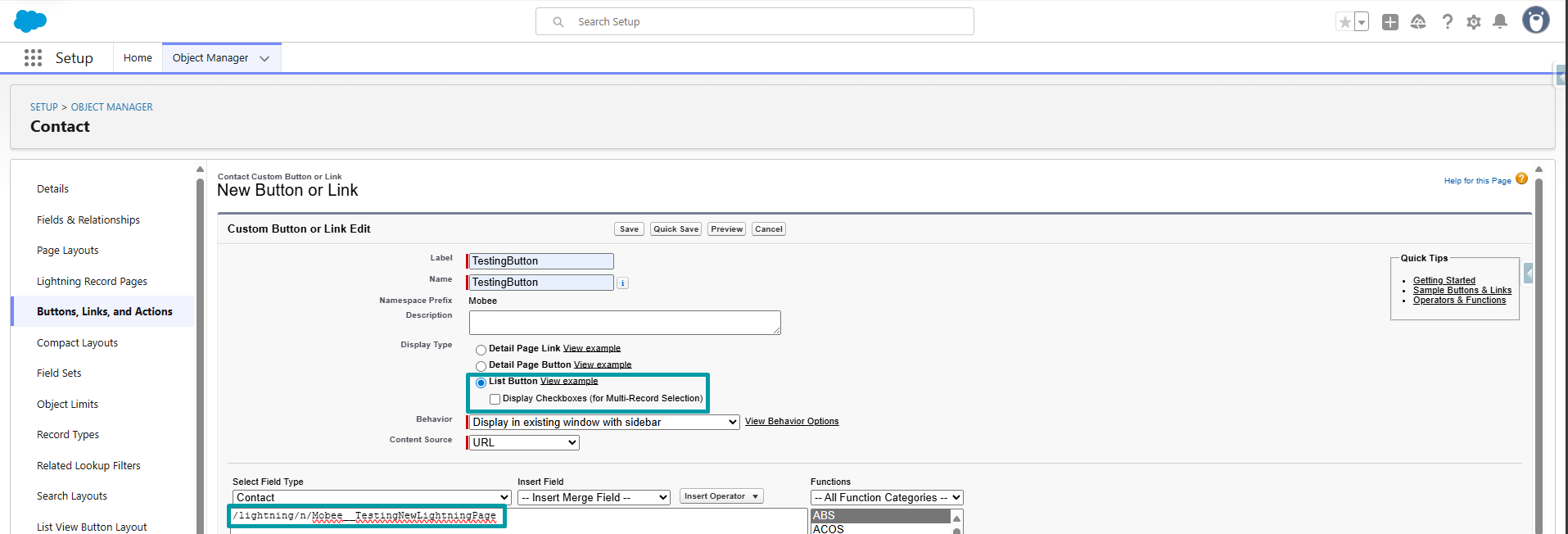Click the Help for this Page icon
Image resolution: width=1568 pixels, height=534 pixels.
[1521, 179]
